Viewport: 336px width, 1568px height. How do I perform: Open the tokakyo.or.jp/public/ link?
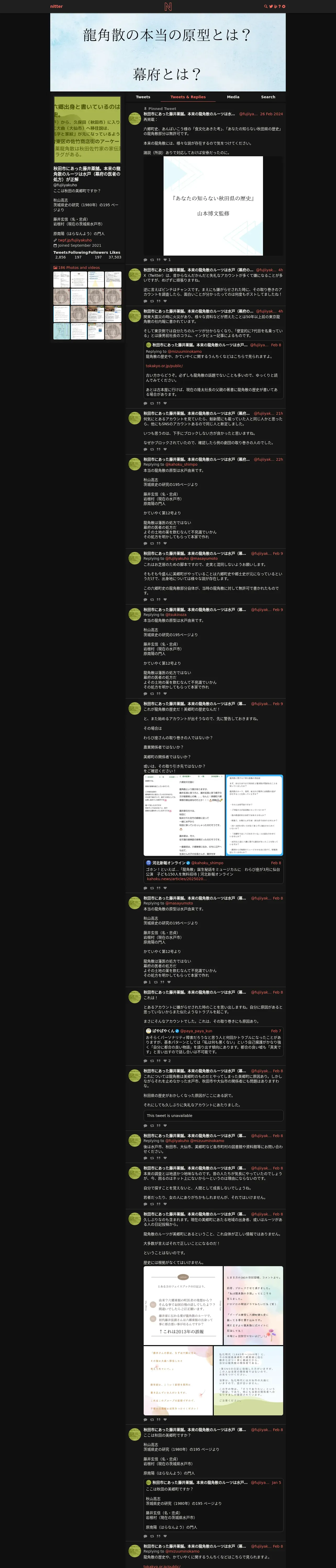point(164,366)
